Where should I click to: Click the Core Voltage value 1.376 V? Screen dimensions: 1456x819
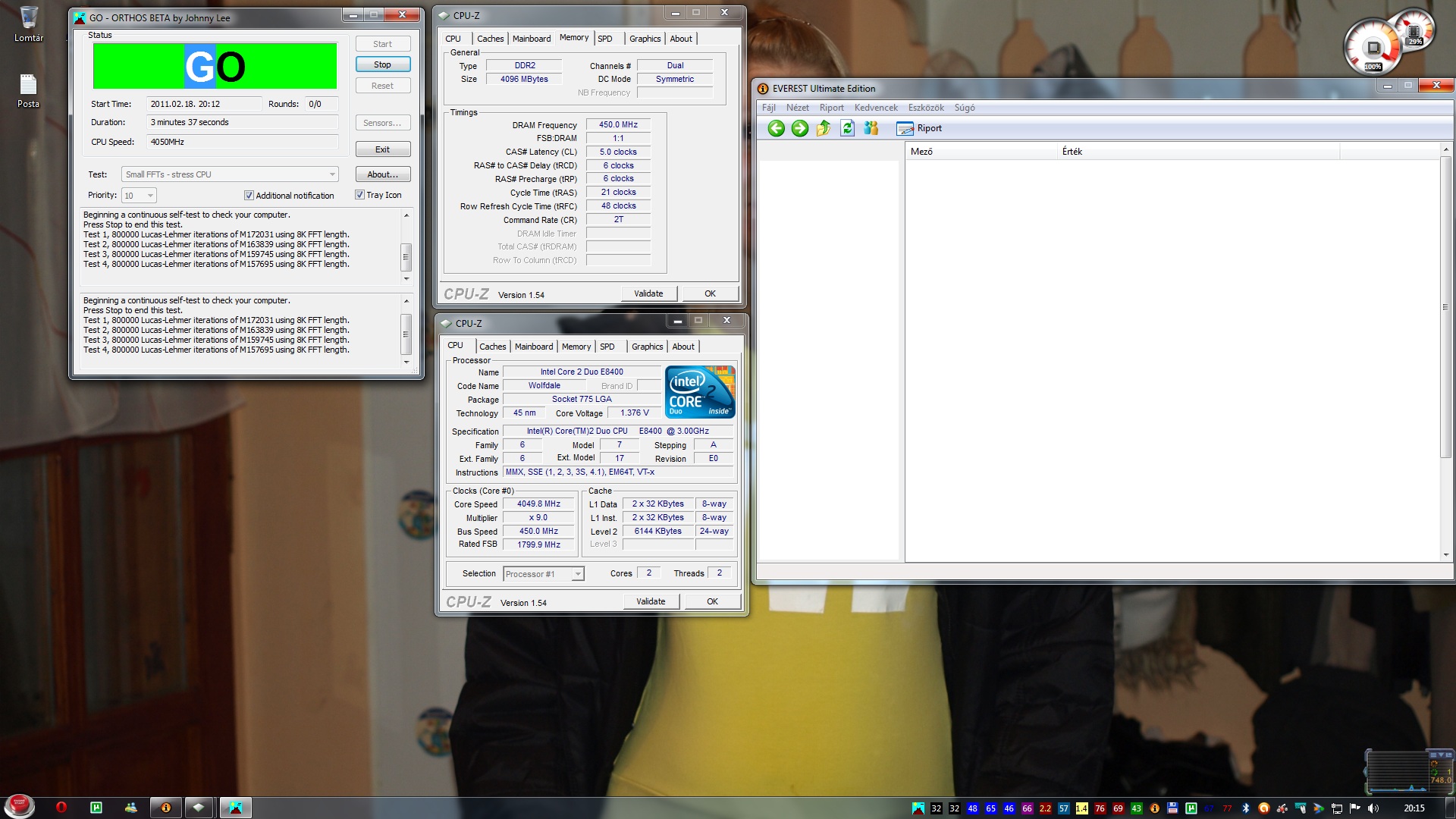[634, 413]
